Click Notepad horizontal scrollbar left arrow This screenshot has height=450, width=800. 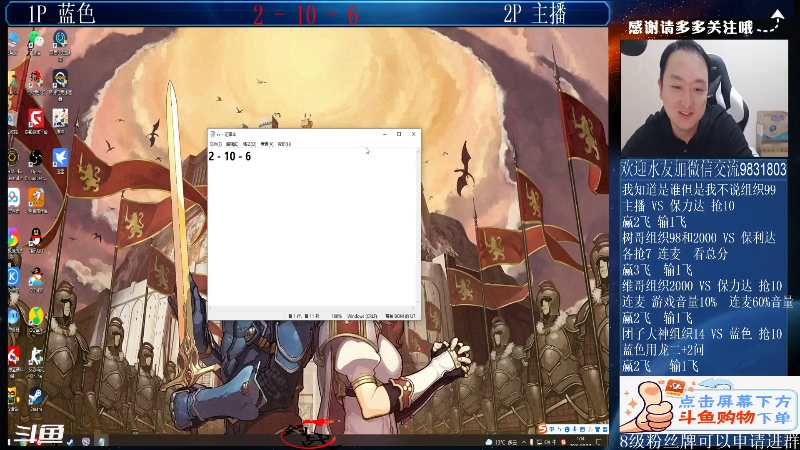point(211,309)
